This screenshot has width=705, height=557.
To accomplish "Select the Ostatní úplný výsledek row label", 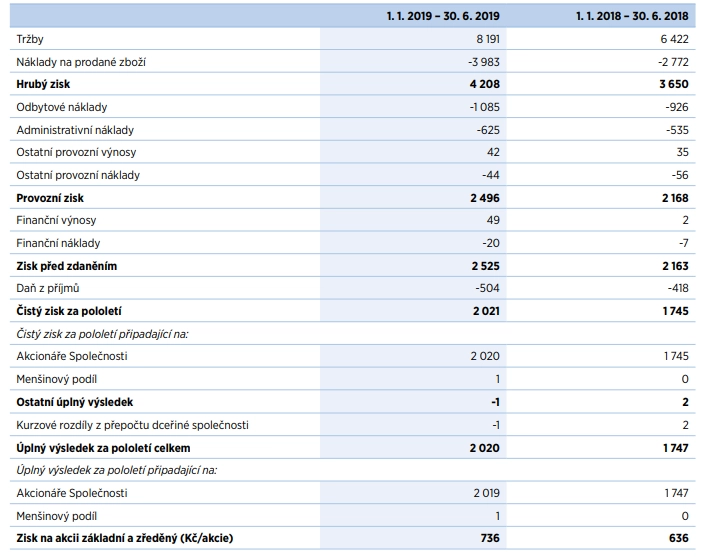I will coord(75,402).
